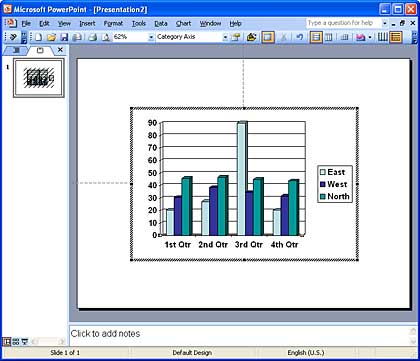The height and width of the screenshot is (361, 420).
Task: Minimize the document window from the menu bar
Action: click(x=393, y=23)
